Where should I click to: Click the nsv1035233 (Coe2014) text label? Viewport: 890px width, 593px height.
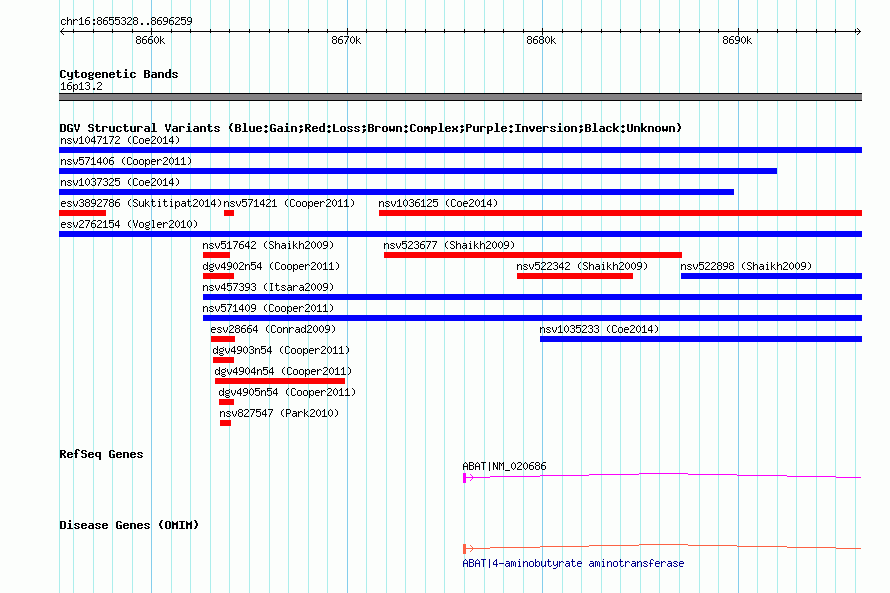click(599, 329)
